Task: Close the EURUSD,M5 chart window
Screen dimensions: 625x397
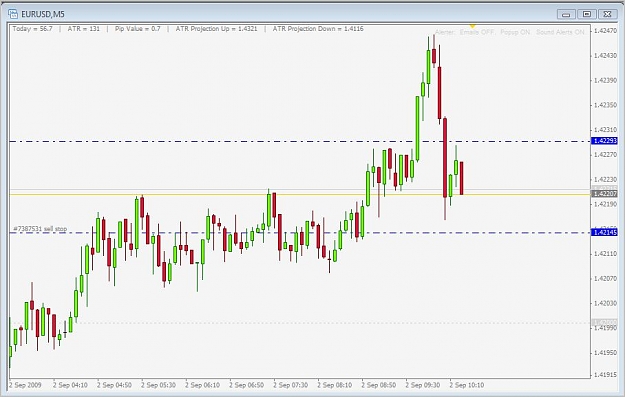Action: 607,14
